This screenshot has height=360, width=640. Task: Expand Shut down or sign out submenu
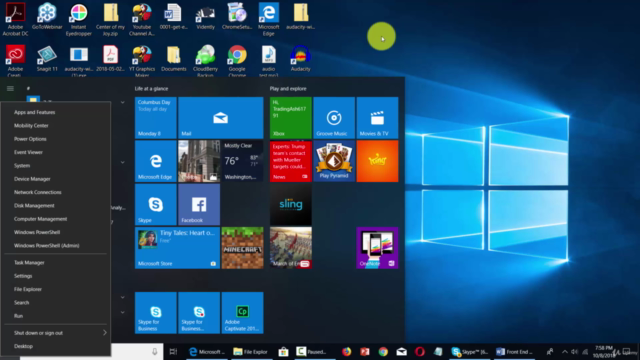click(x=56, y=333)
